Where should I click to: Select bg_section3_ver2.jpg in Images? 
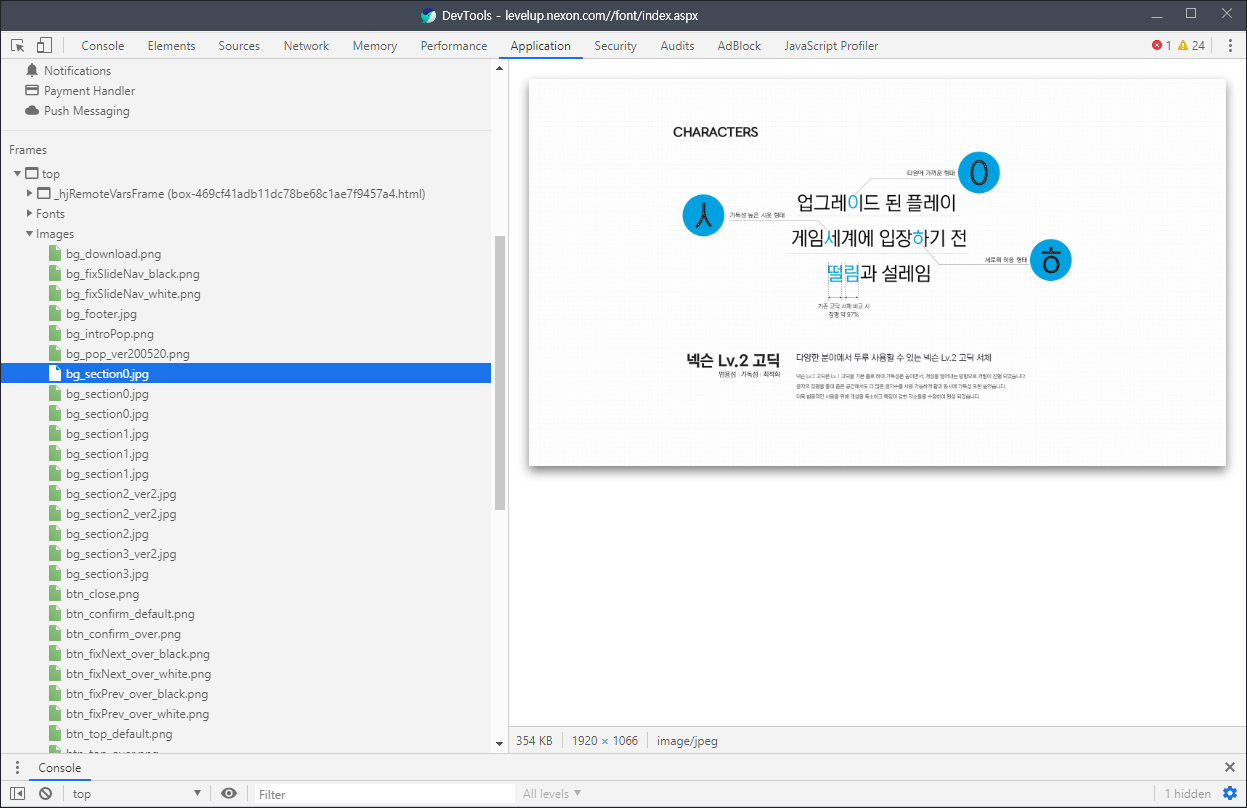[121, 554]
